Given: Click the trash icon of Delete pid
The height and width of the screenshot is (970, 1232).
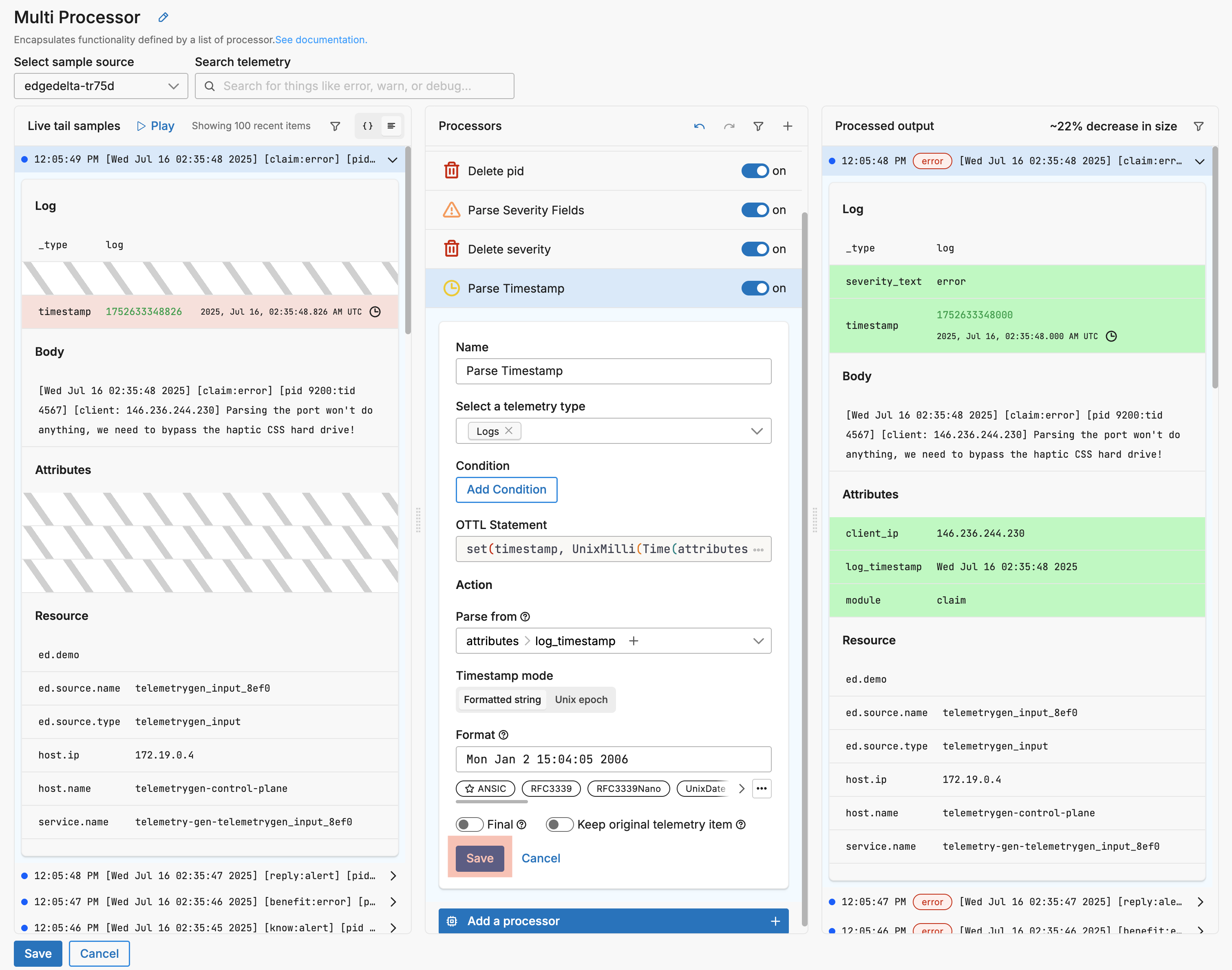Looking at the screenshot, I should [452, 170].
